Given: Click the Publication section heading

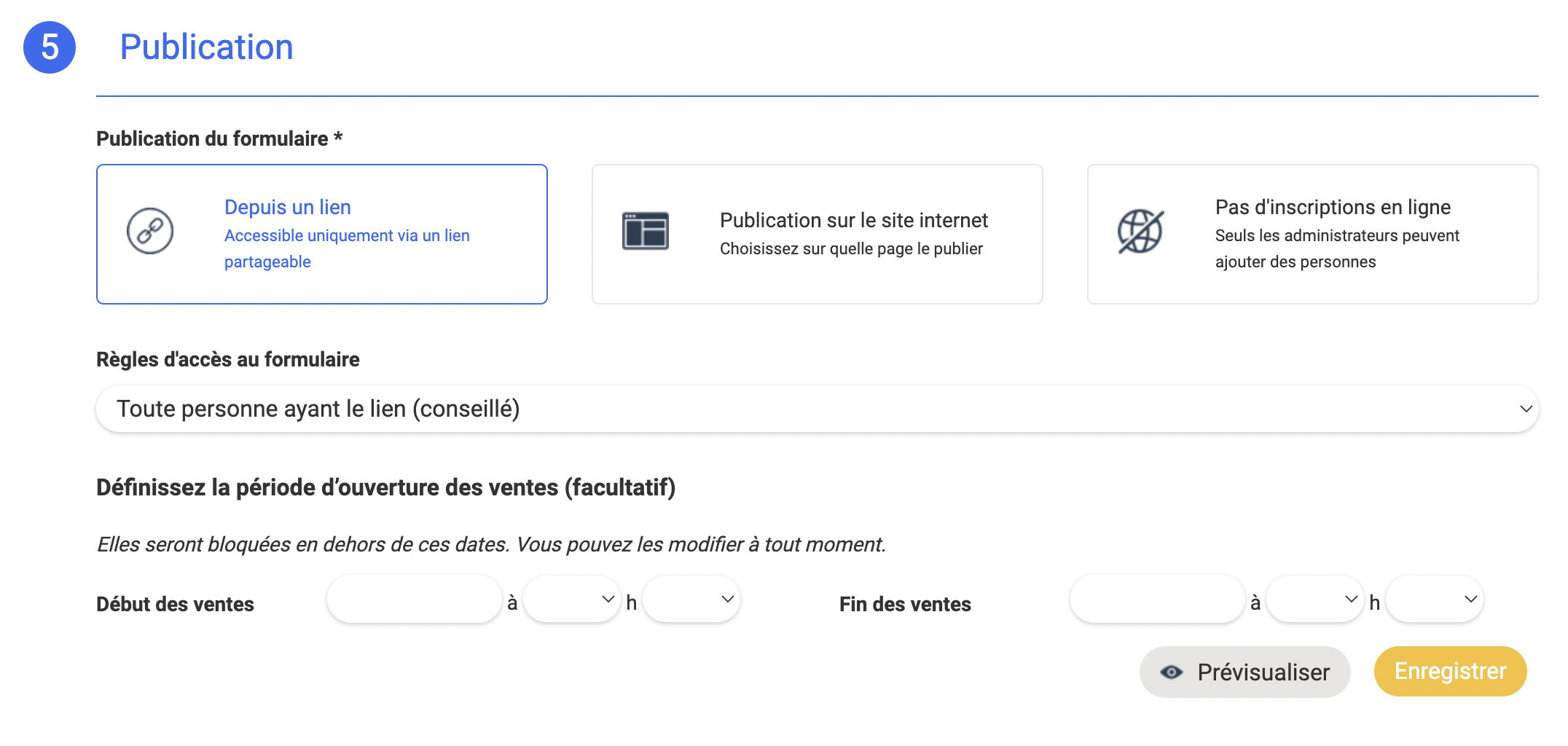Looking at the screenshot, I should pyautogui.click(x=206, y=47).
